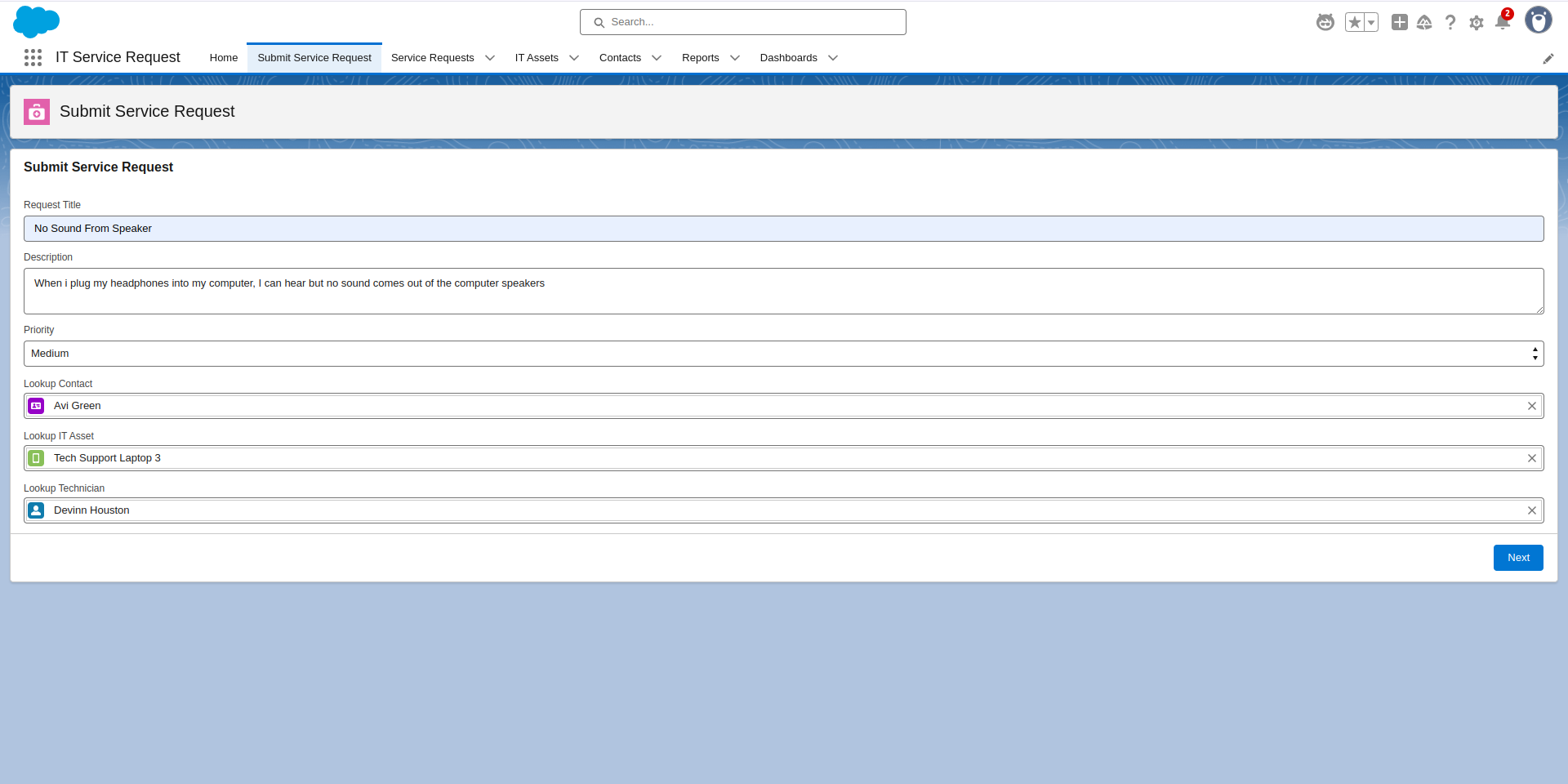
Task: Open the global actions plus icon
Action: tap(1400, 23)
